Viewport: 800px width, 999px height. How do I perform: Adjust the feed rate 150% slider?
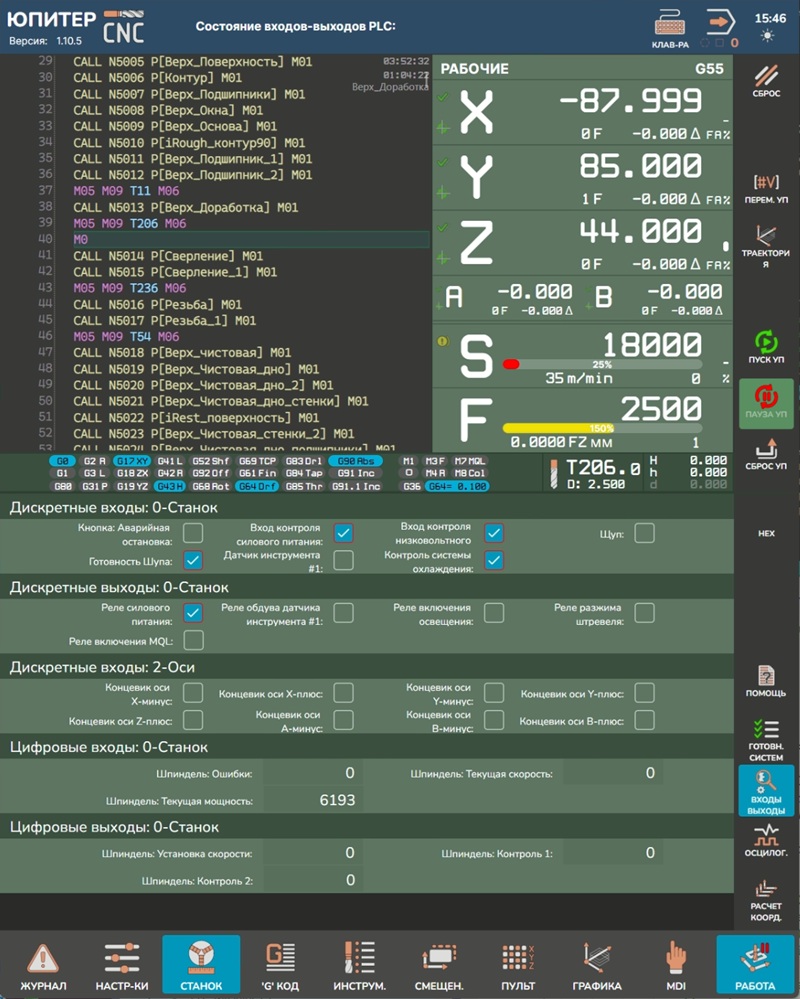602,428
